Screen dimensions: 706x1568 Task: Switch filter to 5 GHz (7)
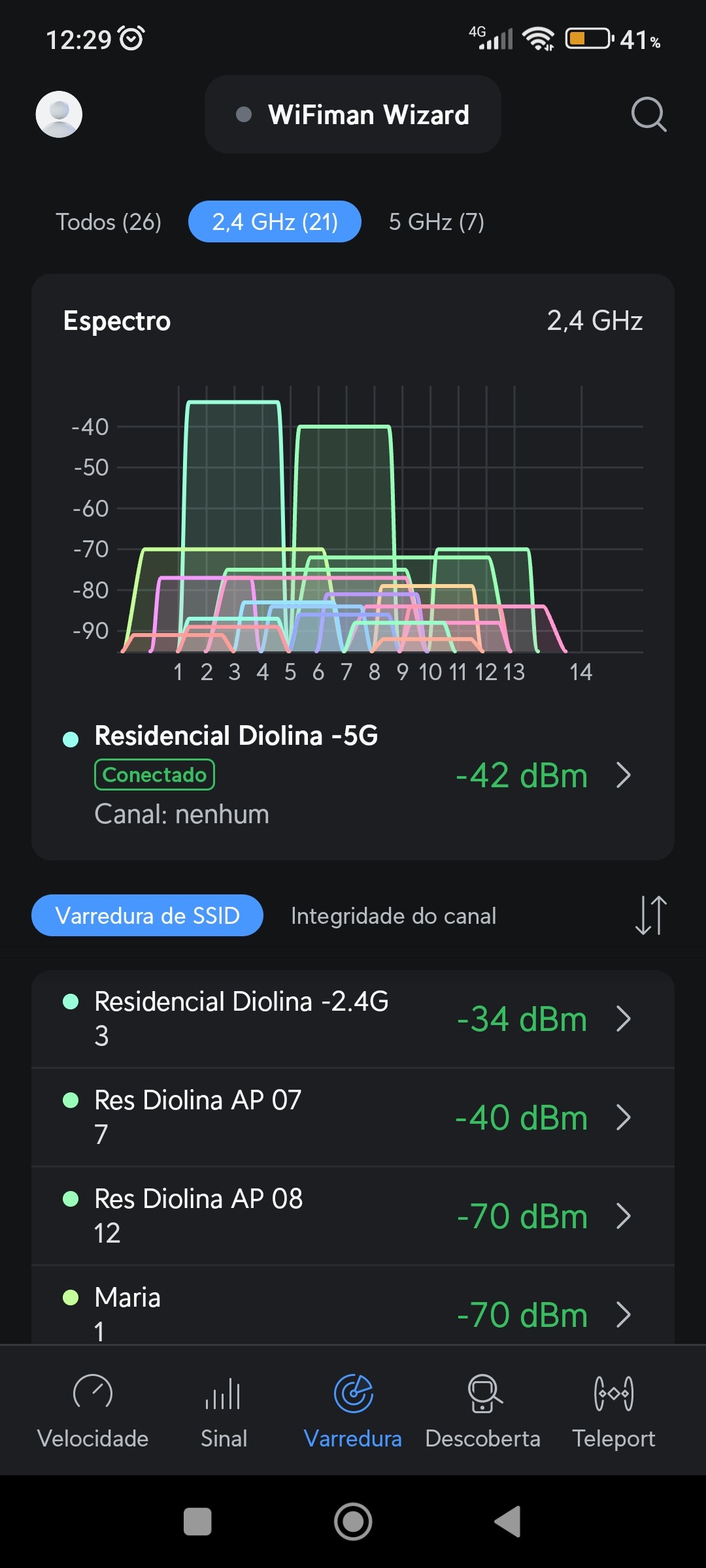tap(436, 222)
